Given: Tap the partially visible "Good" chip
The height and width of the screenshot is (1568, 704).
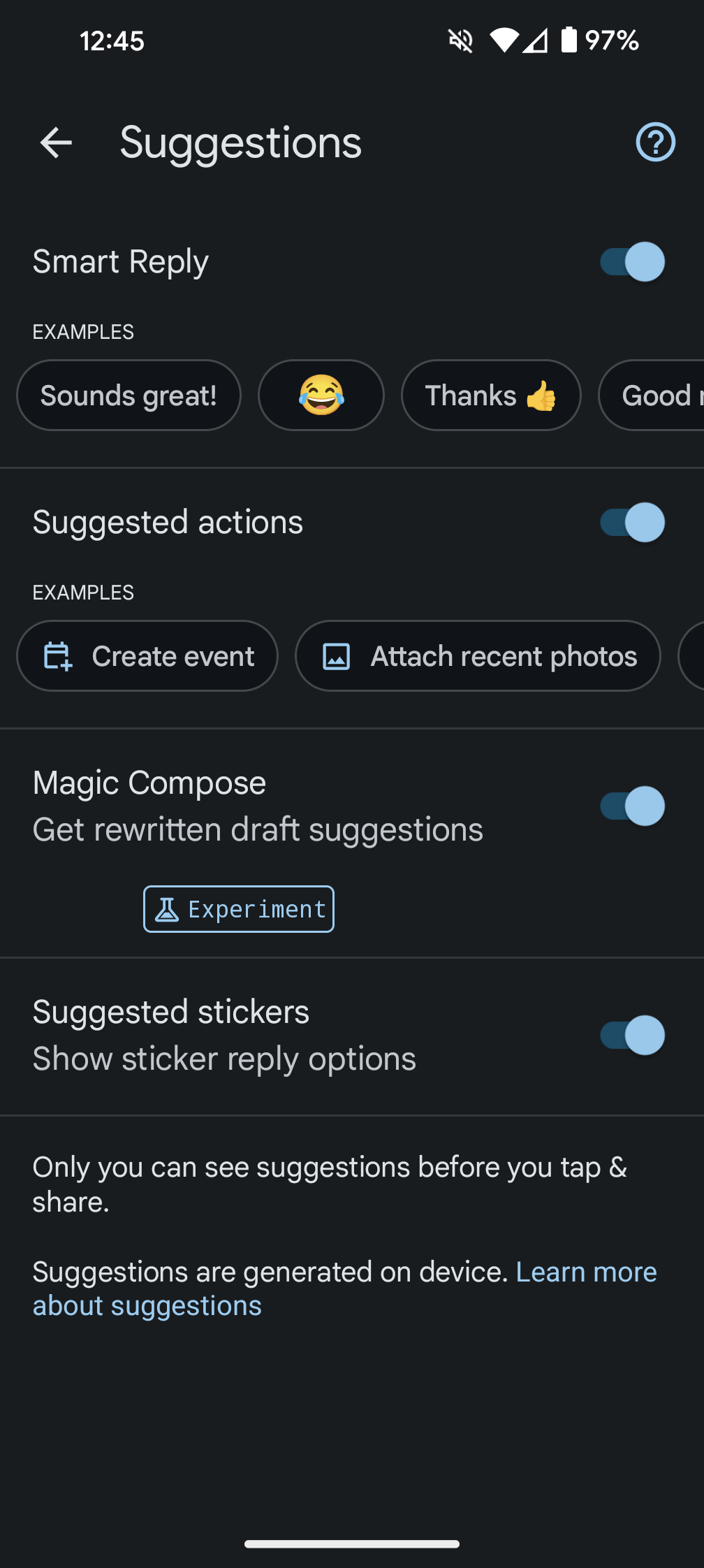Looking at the screenshot, I should [652, 395].
